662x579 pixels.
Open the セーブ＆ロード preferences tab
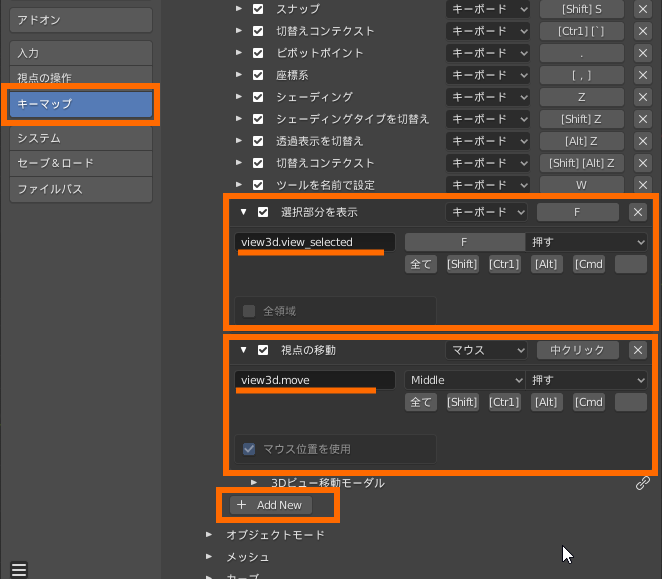coord(81,163)
